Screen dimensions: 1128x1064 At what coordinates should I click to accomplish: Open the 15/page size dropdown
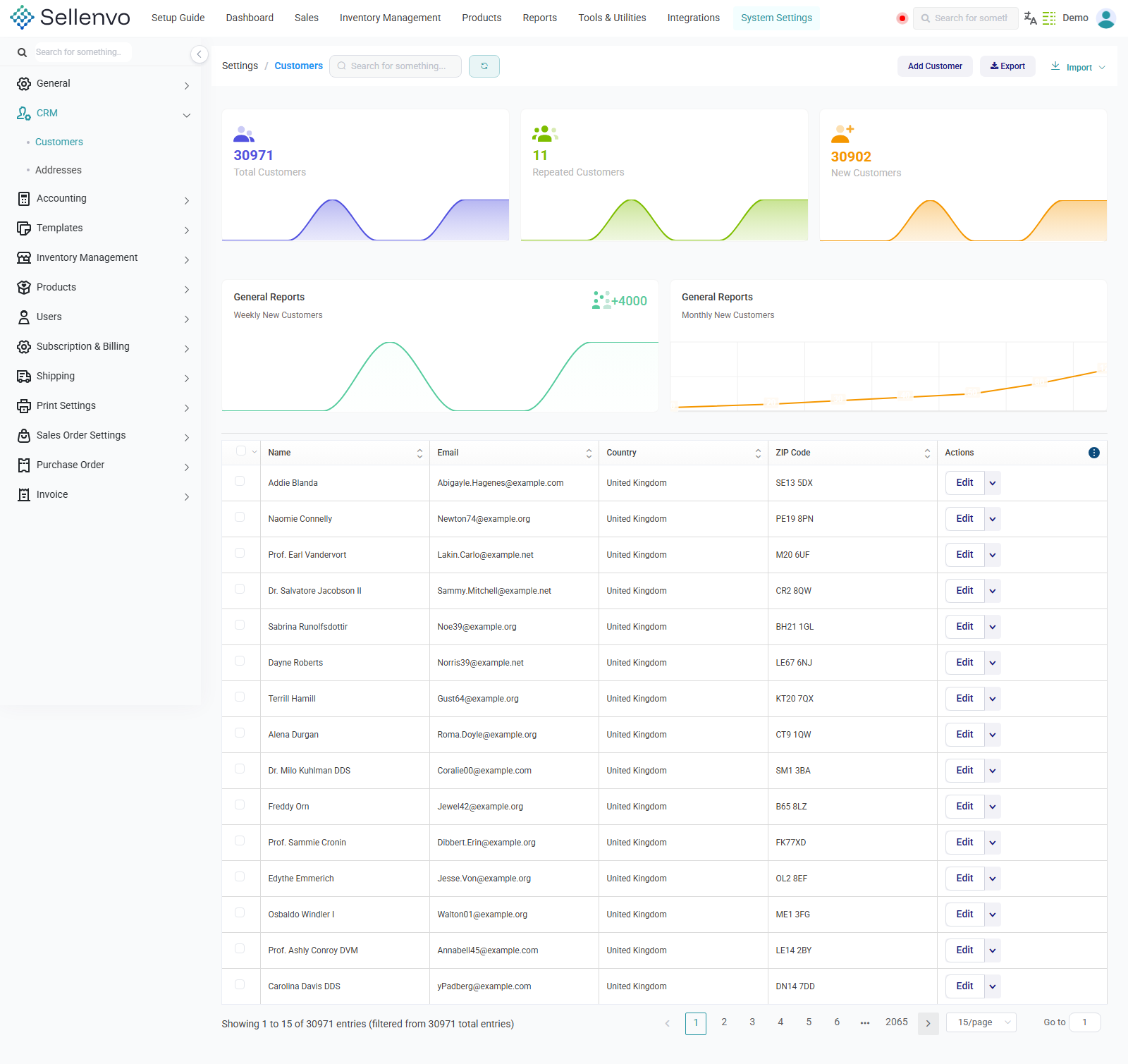tap(981, 1022)
